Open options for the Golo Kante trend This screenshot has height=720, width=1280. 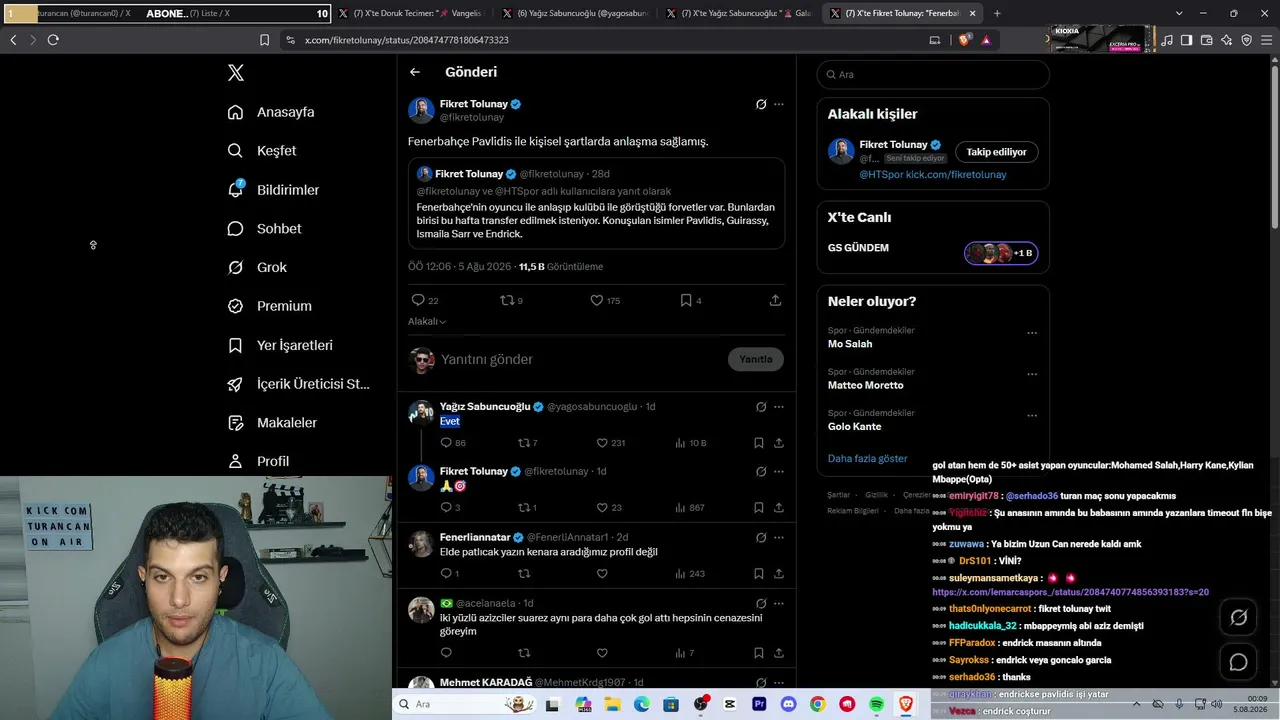1032,416
